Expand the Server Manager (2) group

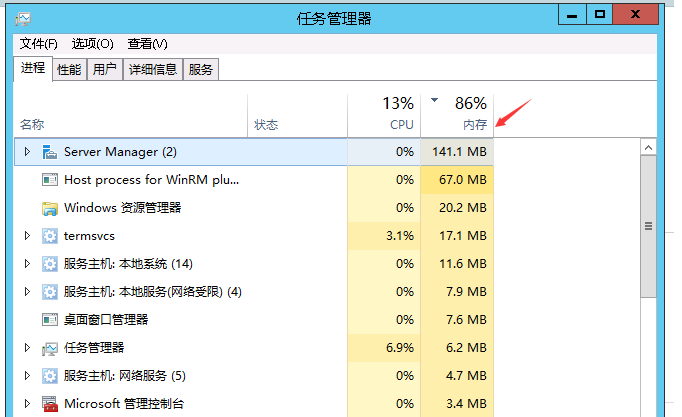[x=28, y=152]
